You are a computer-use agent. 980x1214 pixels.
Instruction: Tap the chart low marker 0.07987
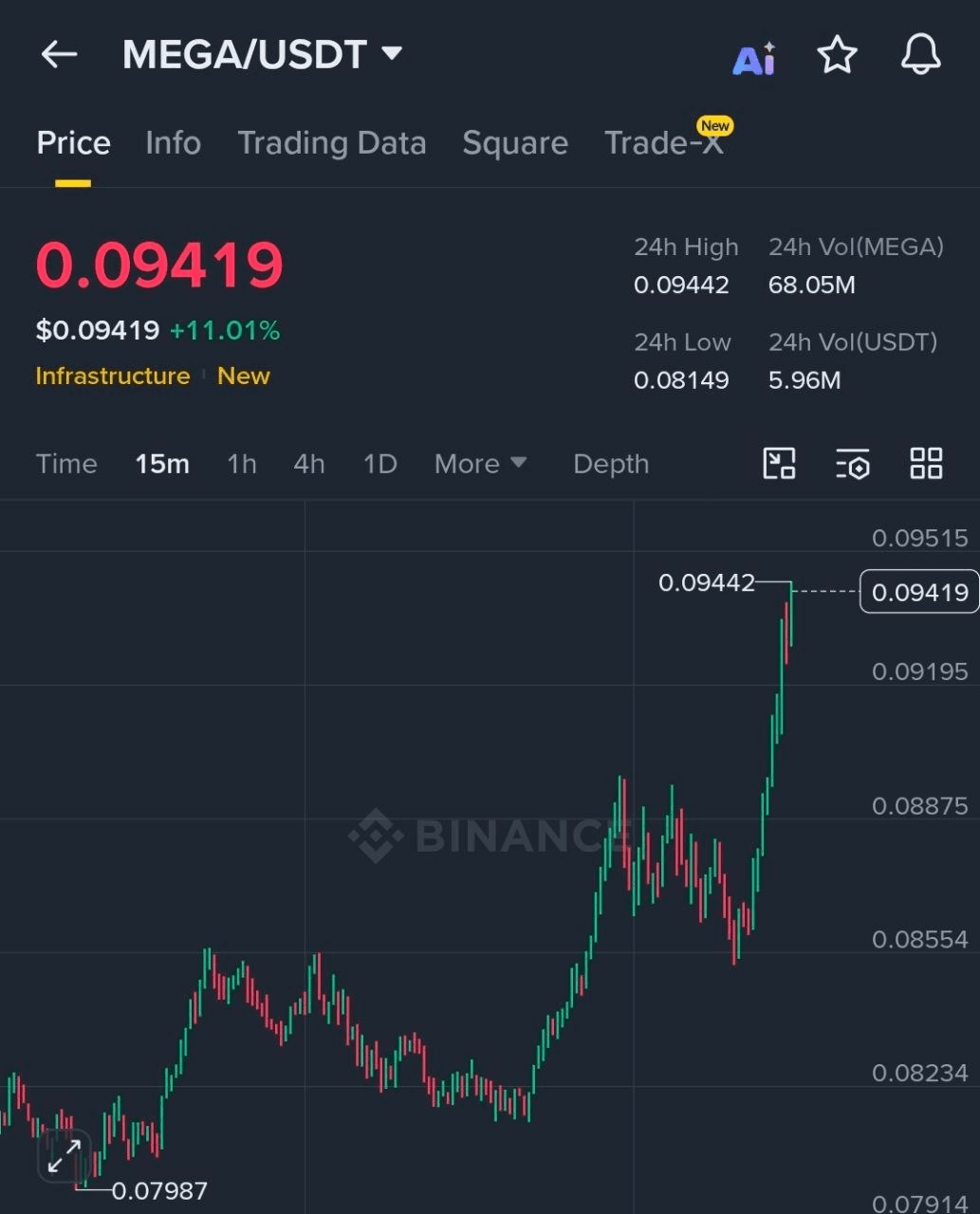159,1190
